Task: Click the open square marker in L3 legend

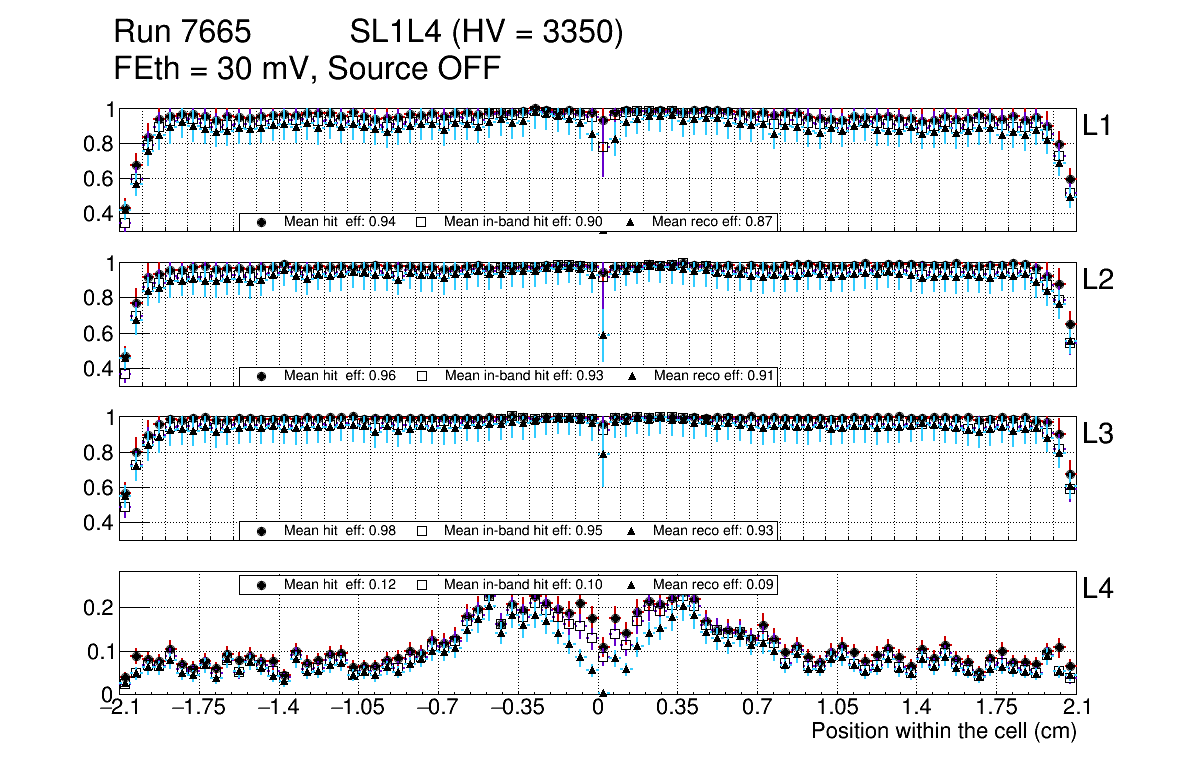Action: [x=421, y=530]
